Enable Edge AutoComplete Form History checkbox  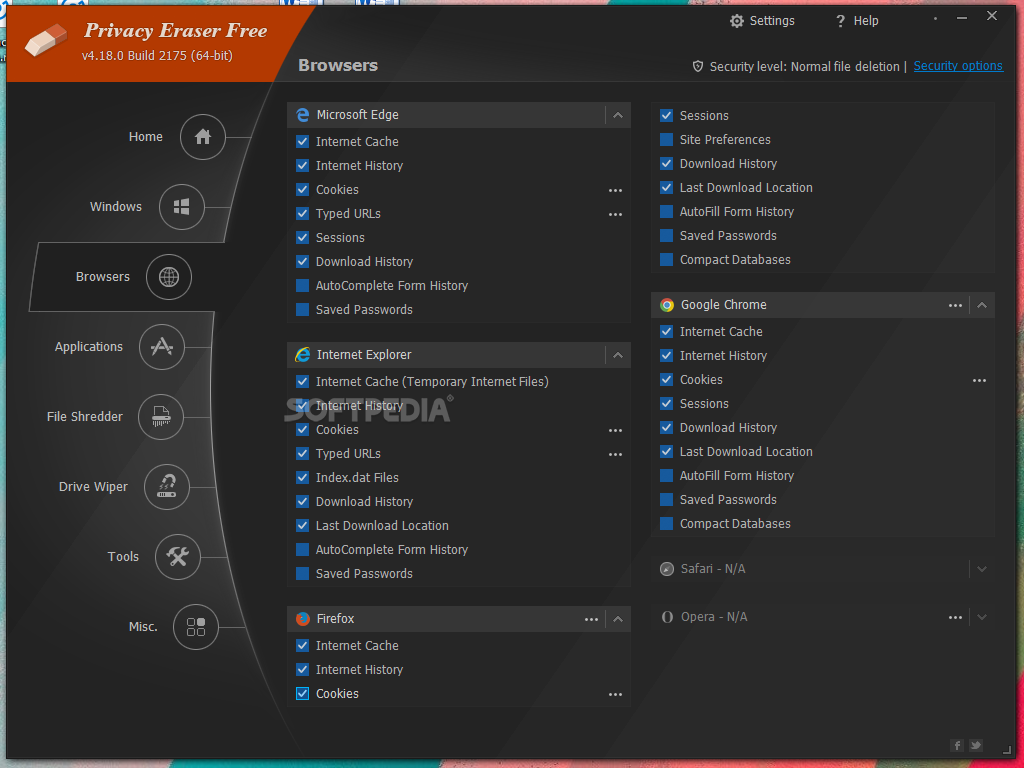(x=302, y=285)
